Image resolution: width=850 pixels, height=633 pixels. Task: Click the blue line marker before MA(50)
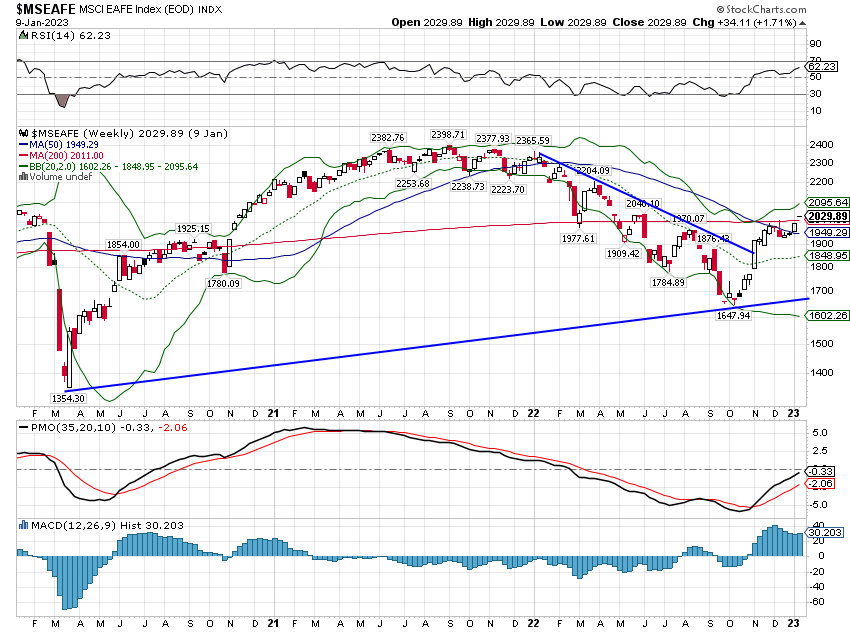tap(23, 145)
